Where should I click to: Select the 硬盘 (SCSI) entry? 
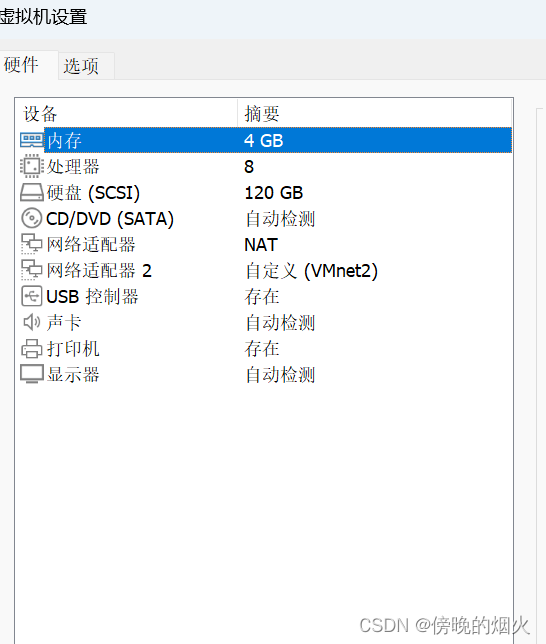pyautogui.click(x=93, y=193)
